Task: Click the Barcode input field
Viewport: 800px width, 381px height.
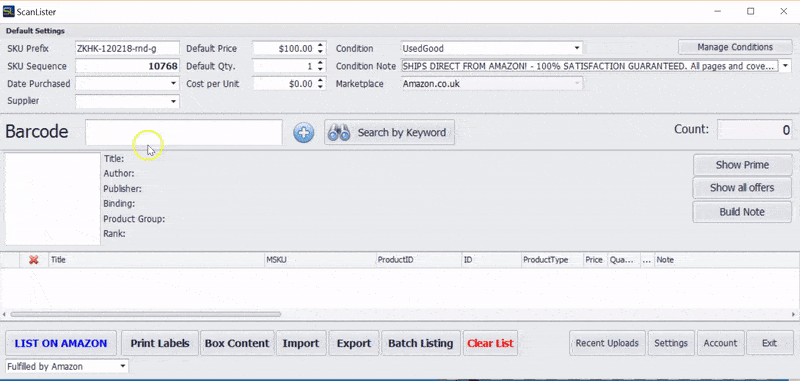Action: click(x=184, y=132)
